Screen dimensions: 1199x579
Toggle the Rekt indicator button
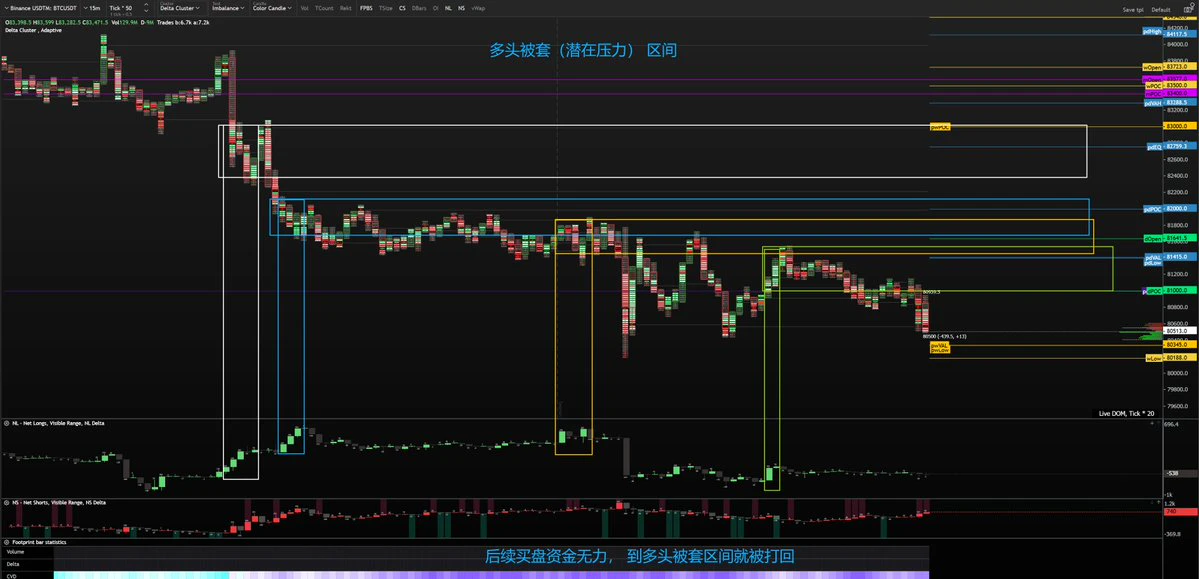[x=346, y=8]
